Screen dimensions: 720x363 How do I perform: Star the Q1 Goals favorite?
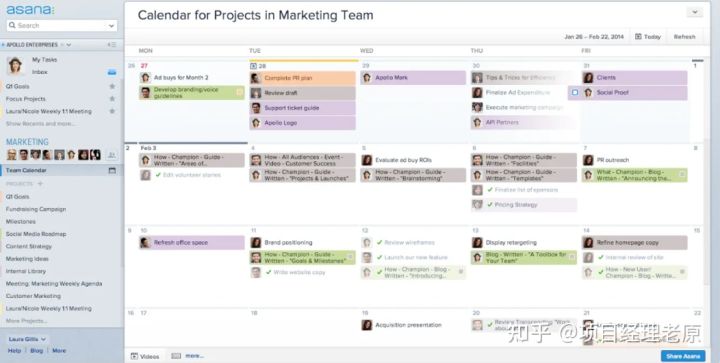point(112,86)
